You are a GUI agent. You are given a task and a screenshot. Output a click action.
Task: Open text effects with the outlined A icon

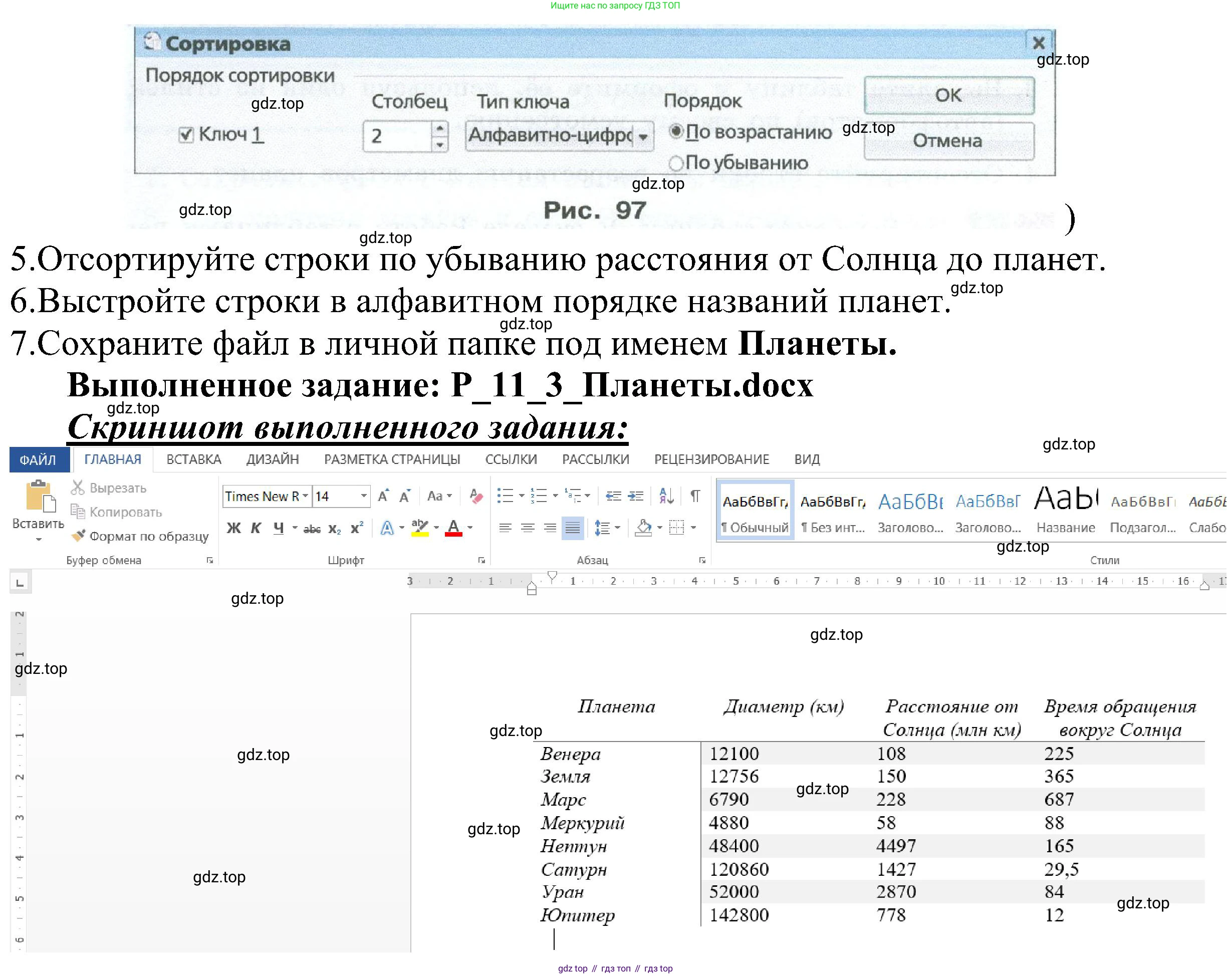387,529
